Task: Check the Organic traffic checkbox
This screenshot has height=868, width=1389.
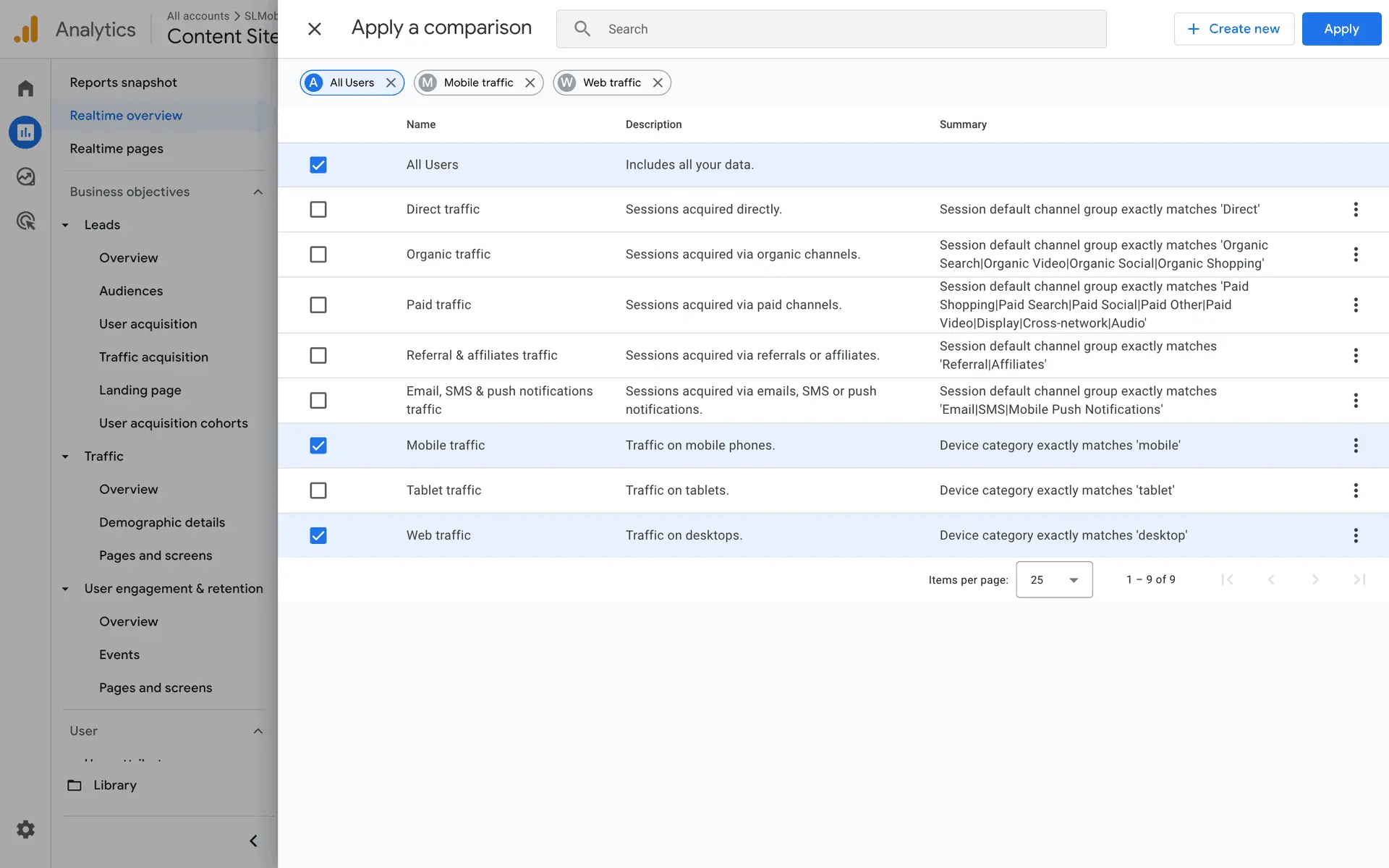Action: click(318, 255)
